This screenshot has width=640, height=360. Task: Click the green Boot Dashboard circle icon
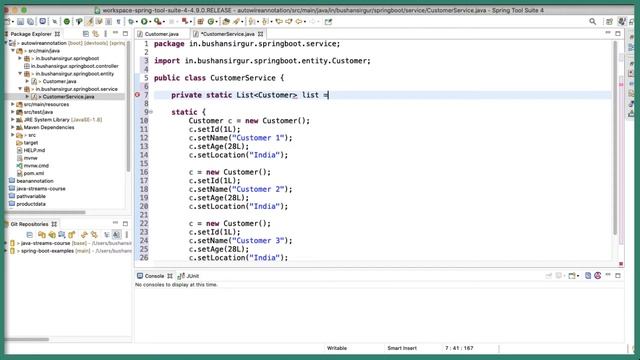pyautogui.click(x=67, y=21)
